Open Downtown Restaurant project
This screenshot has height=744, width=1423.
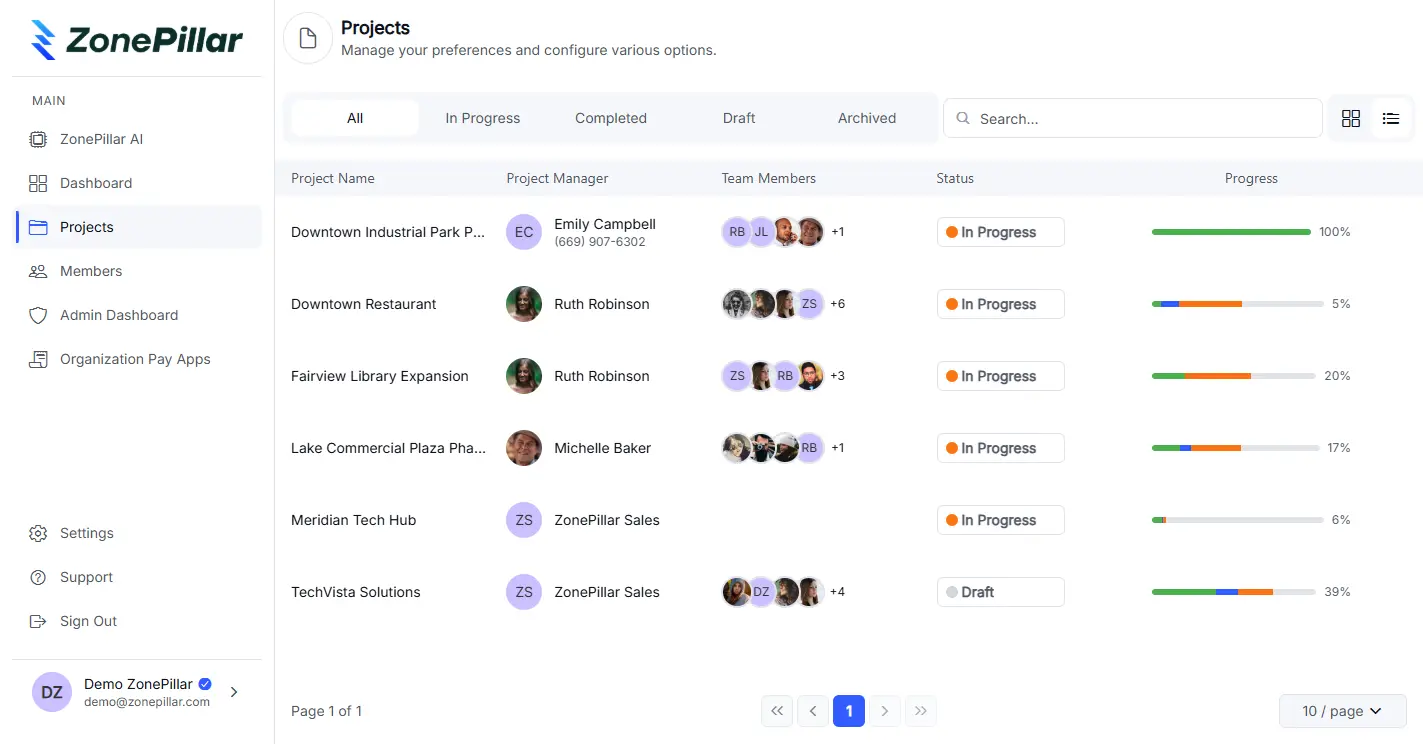(363, 304)
